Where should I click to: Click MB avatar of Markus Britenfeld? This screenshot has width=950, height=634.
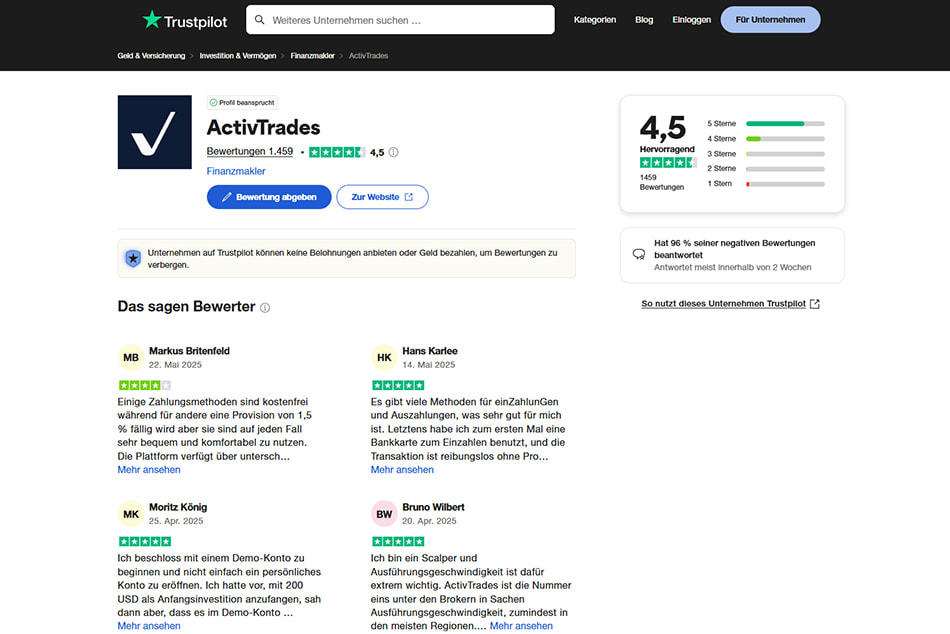(131, 358)
